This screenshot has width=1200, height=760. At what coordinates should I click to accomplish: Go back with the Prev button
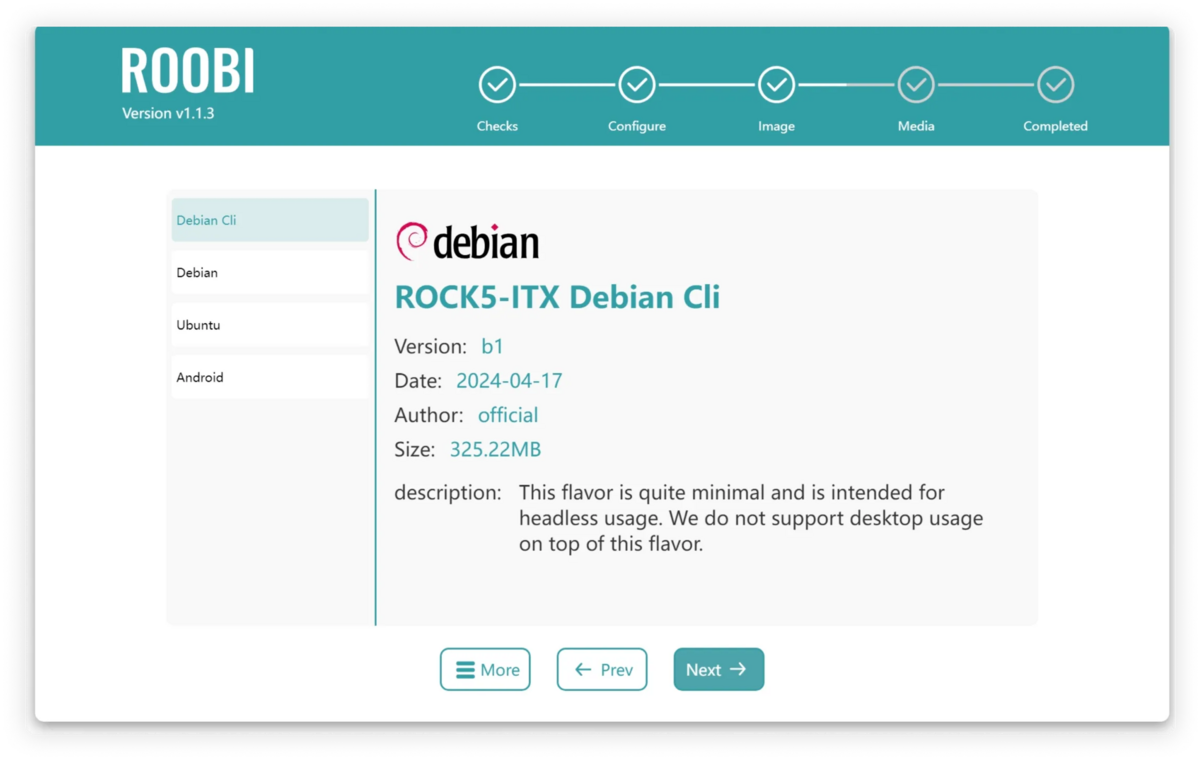[602, 670]
